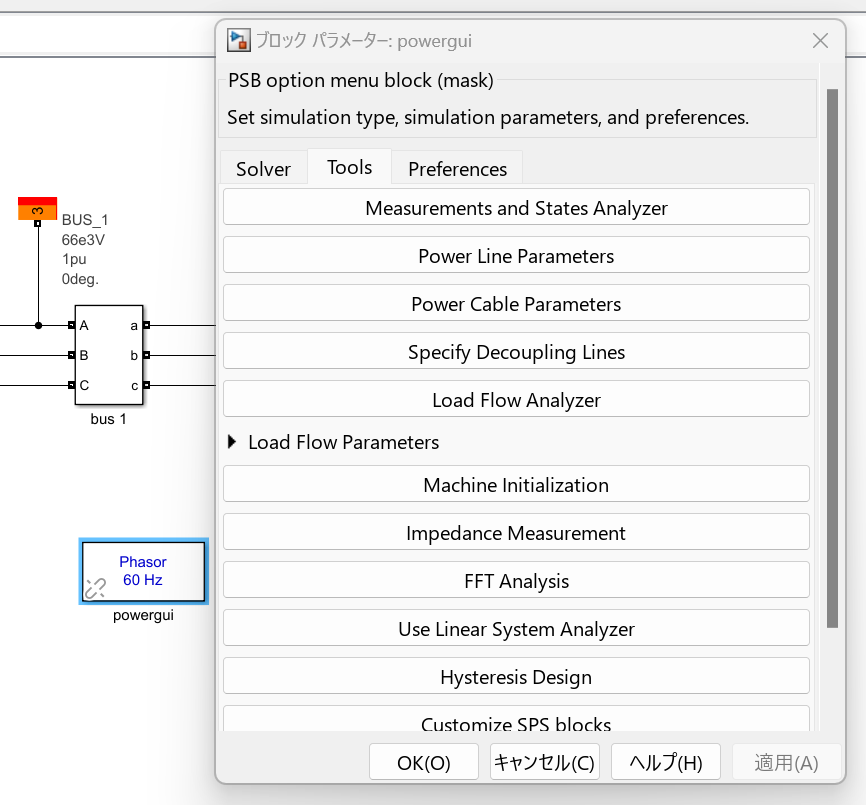Switch to the Solver tab
866x805 pixels.
tap(263, 168)
